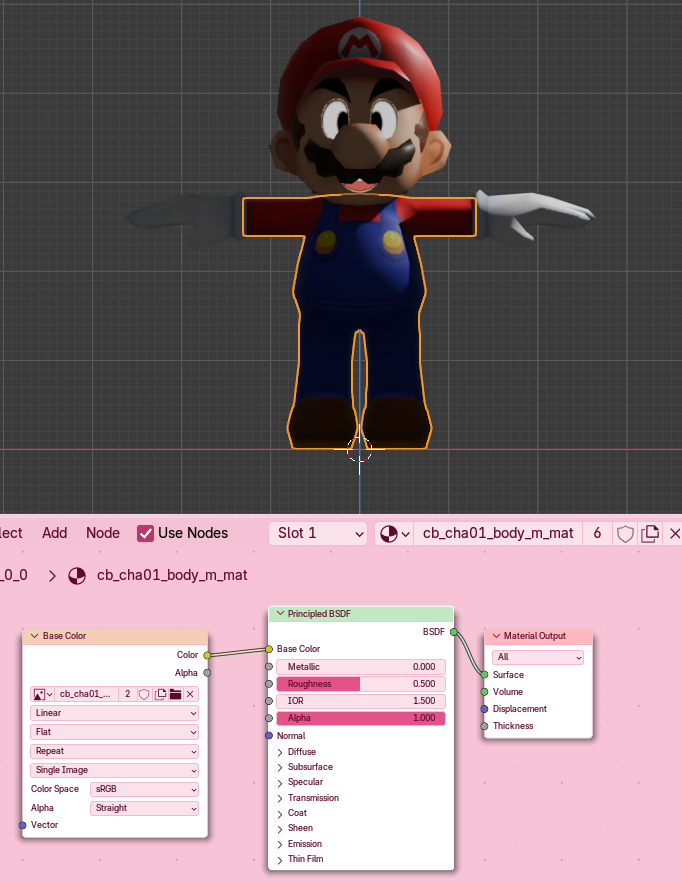Click the BSDF output socket
Image resolution: width=682 pixels, height=883 pixels.
(453, 632)
